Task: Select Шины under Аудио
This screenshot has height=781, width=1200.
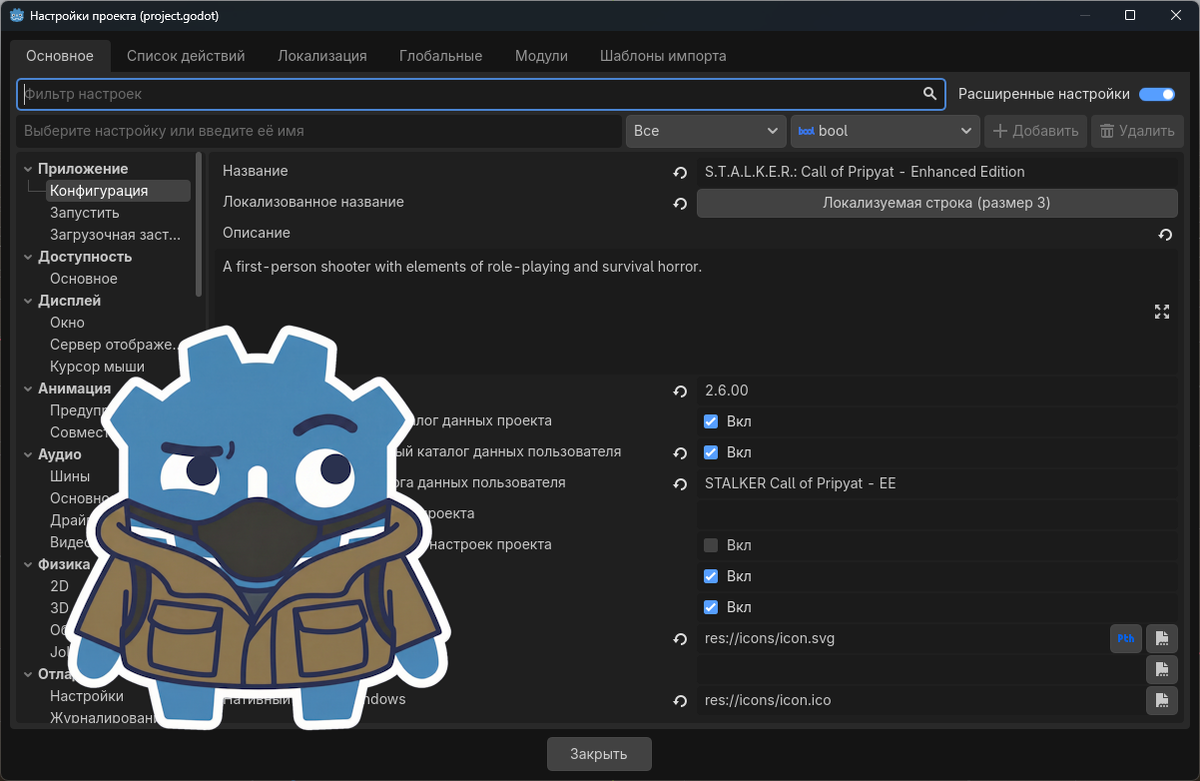Action: coord(70,477)
